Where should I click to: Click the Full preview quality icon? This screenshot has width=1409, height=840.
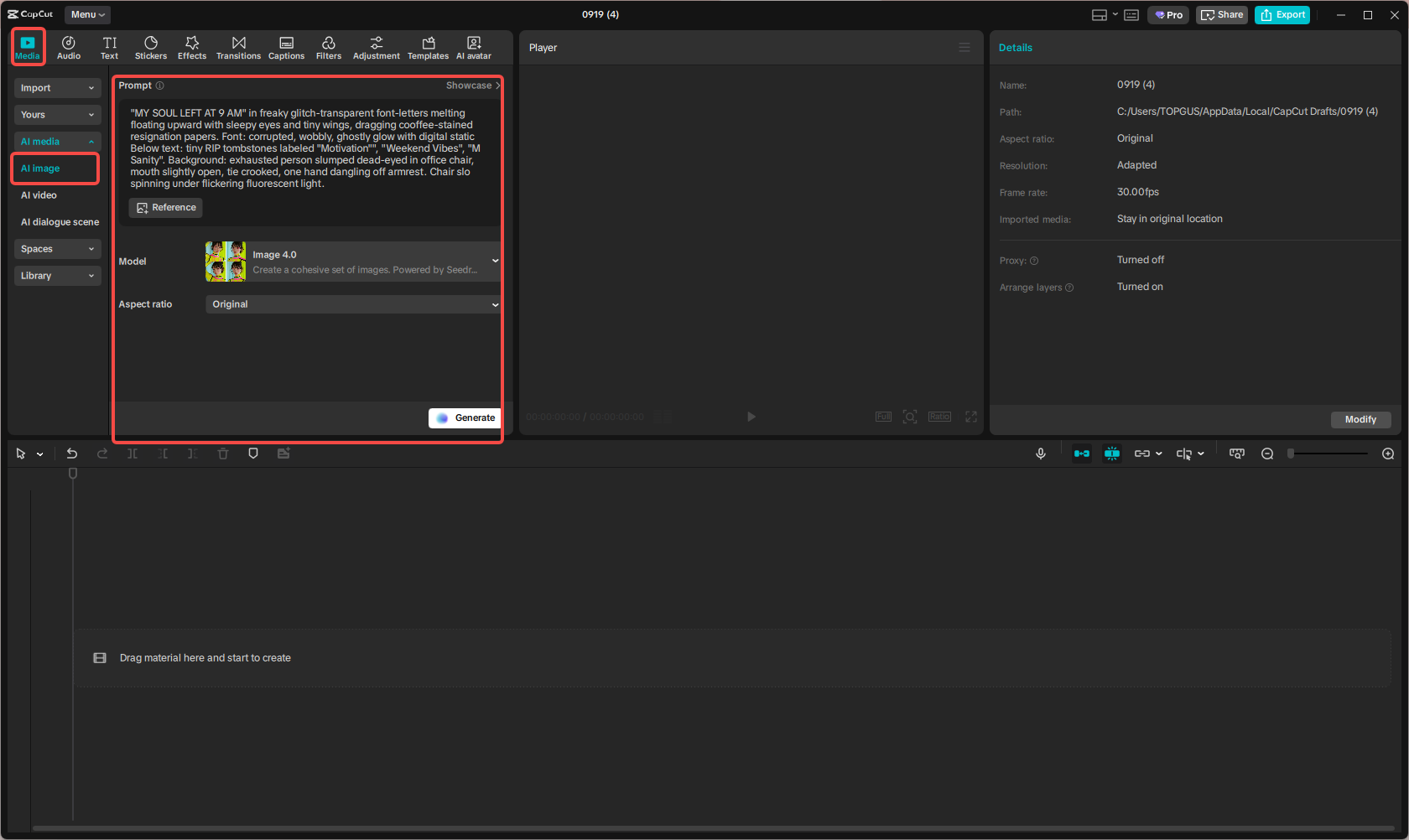click(883, 417)
